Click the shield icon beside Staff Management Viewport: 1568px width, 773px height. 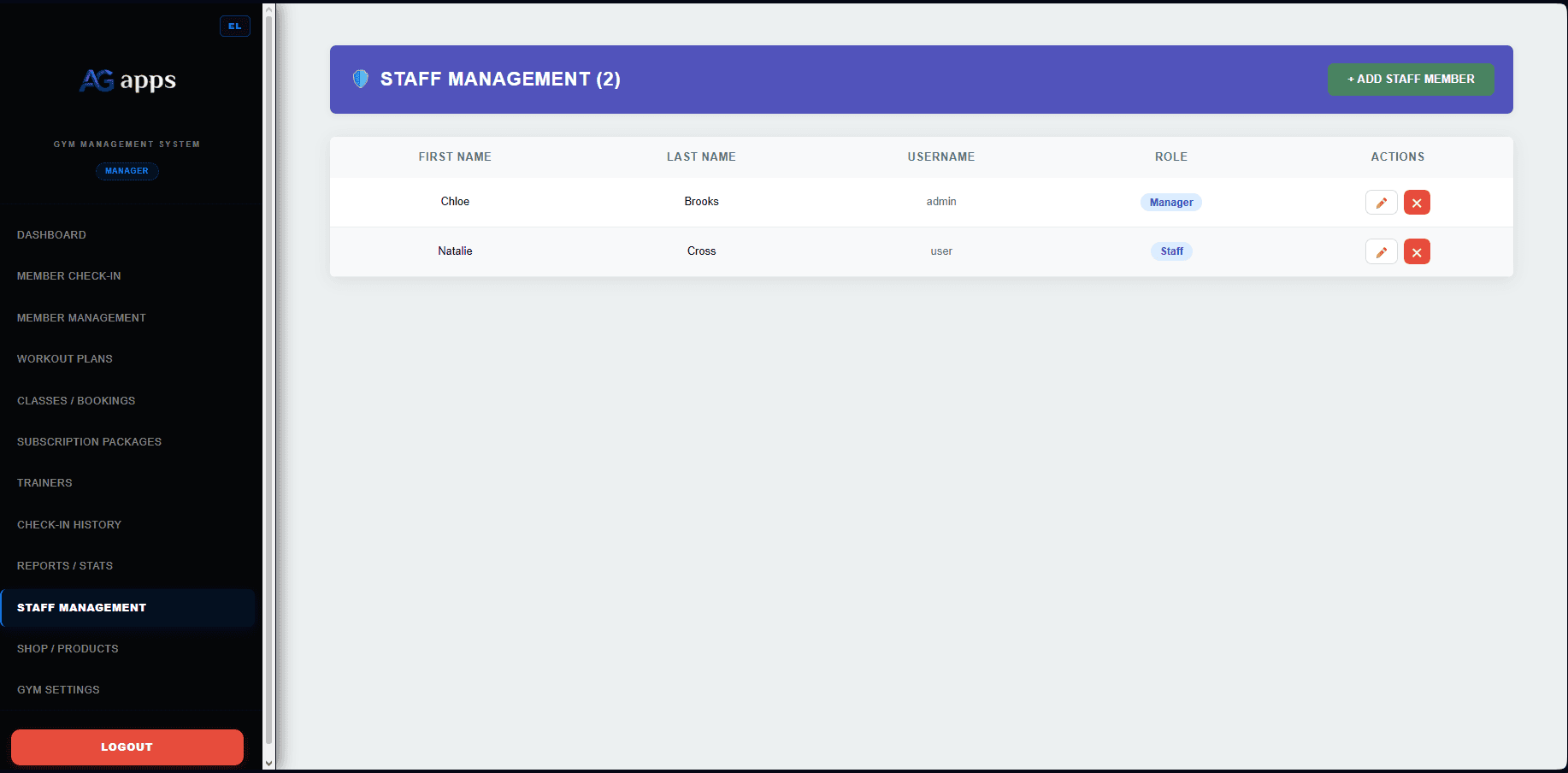tap(361, 79)
